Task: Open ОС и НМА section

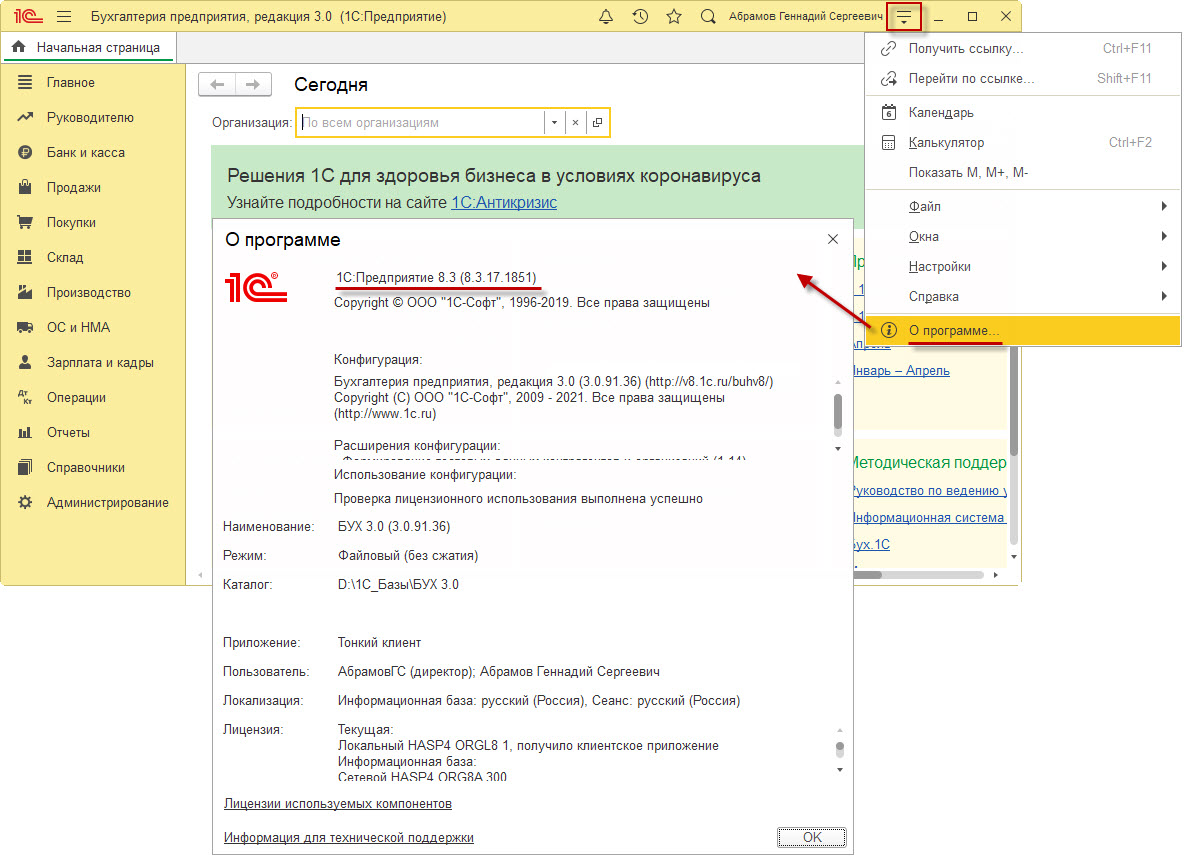Action: [92, 327]
